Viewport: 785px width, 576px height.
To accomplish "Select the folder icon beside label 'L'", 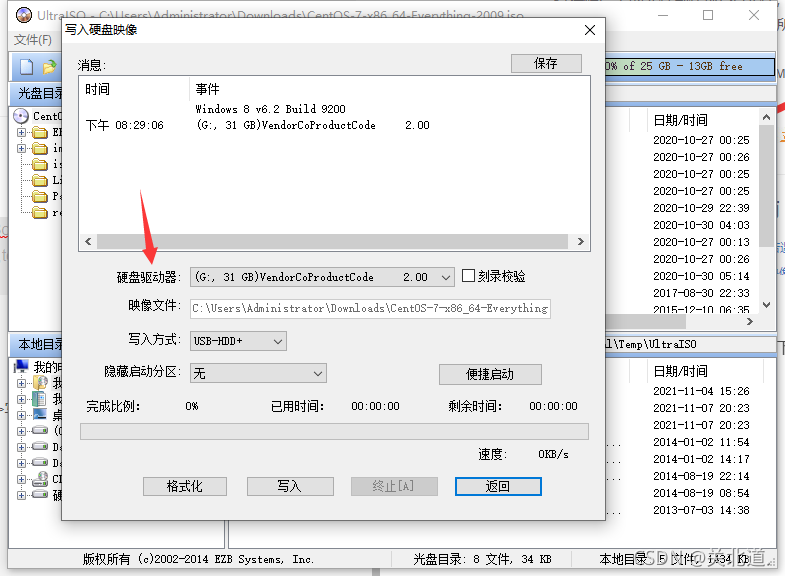I will tap(40, 180).
